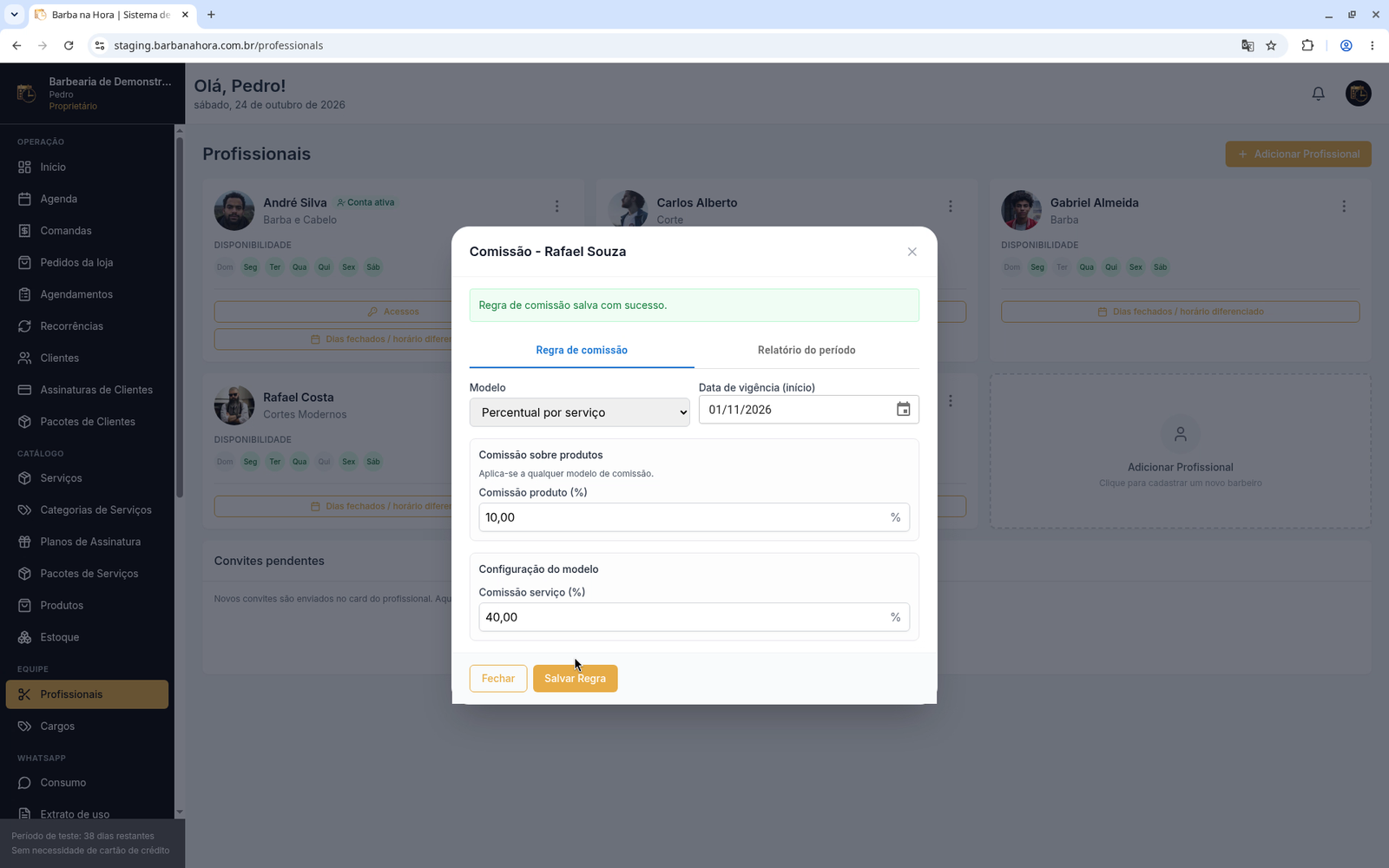Viewport: 1389px width, 868px height.
Task: Open browser extensions puzzle icon
Action: (x=1307, y=46)
